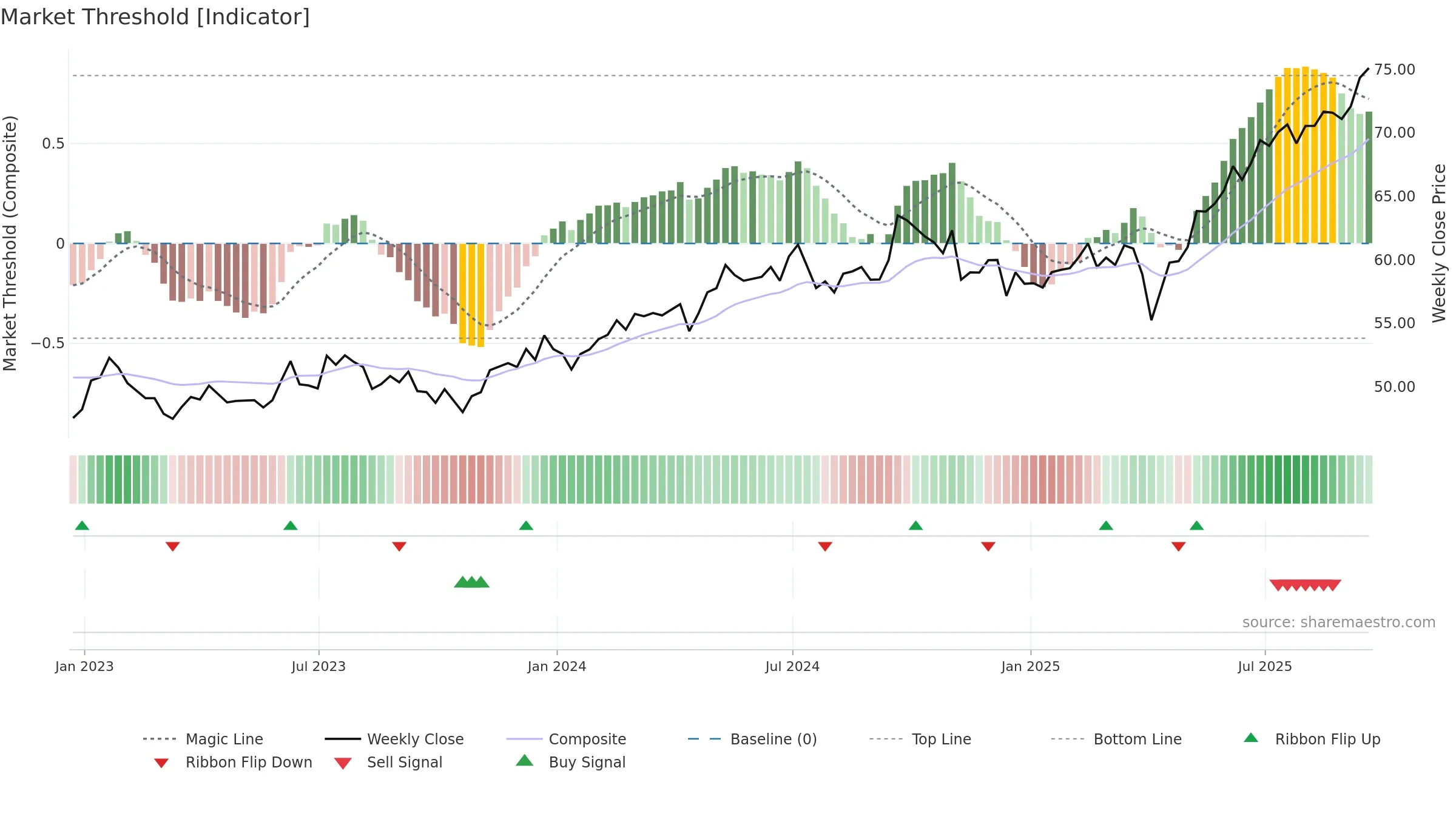The width and height of the screenshot is (1456, 819).
Task: Select the red flip-down marker near late April 2025
Action: (1179, 547)
